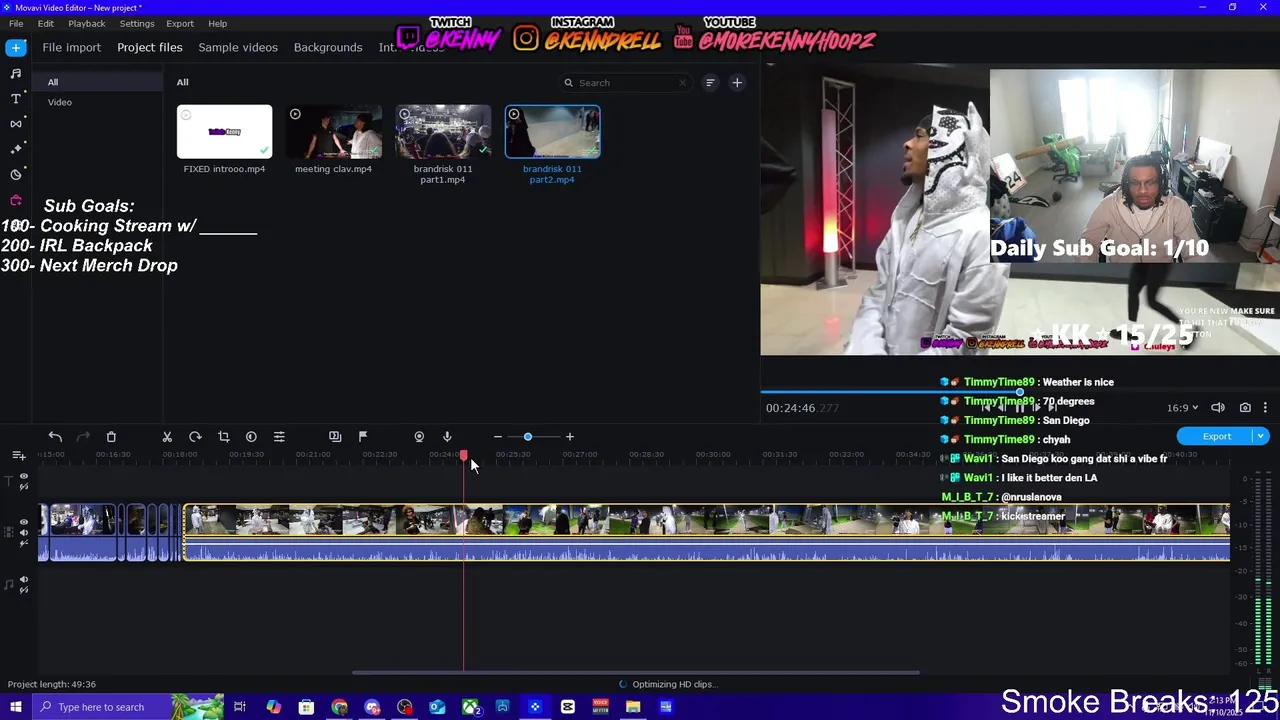Select FIXED introoo.mp4 thumbnail
Screen dimensions: 1280x720
224,132
